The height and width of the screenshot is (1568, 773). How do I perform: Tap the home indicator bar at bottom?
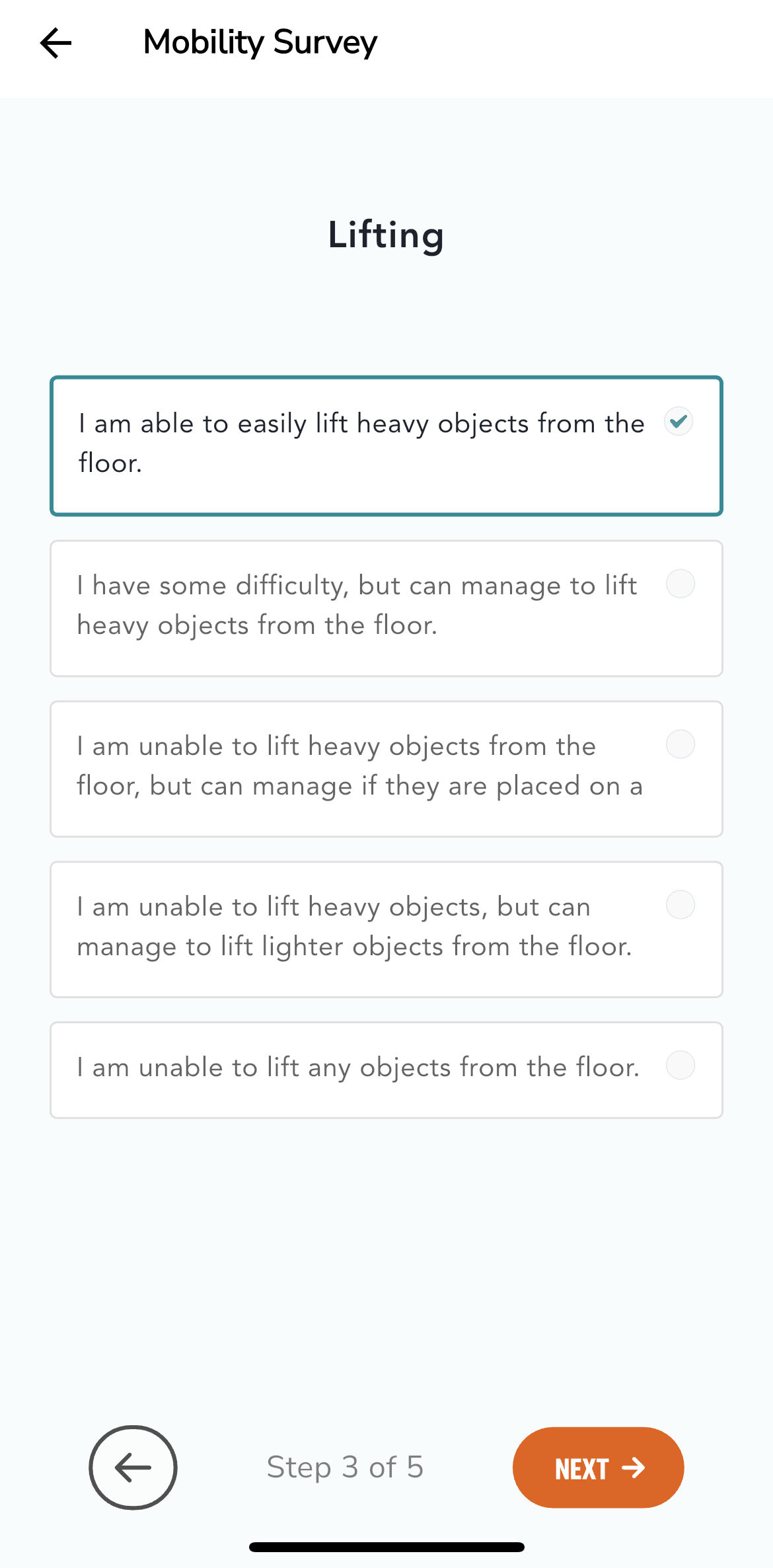(x=386, y=1547)
